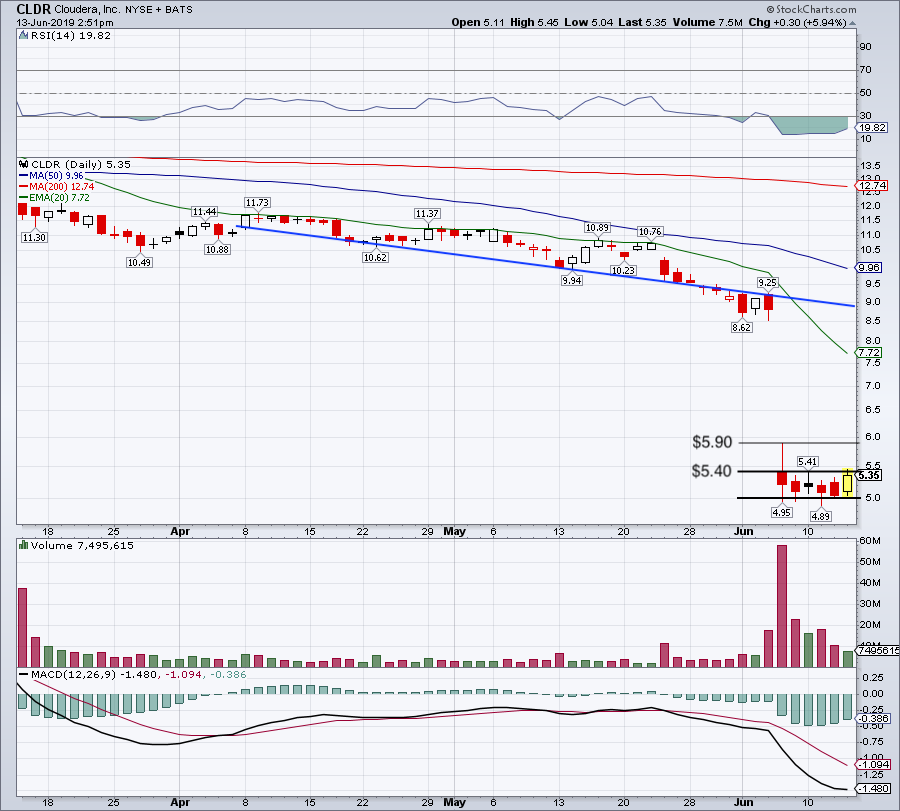Image resolution: width=900 pixels, height=811 pixels.
Task: Click the -1.094 MACD signal tag
Action: point(874,764)
